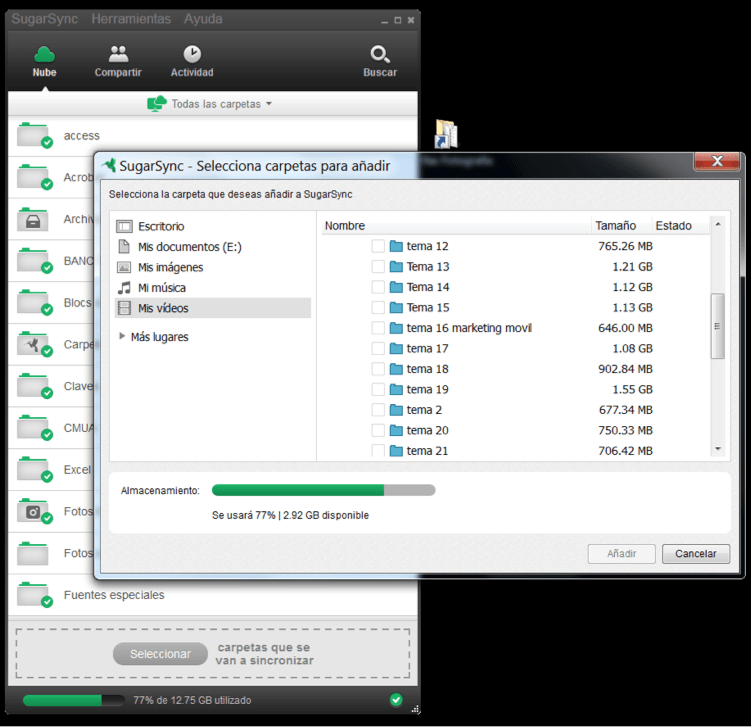Click the Acrobat folder icon in main window

[34, 177]
